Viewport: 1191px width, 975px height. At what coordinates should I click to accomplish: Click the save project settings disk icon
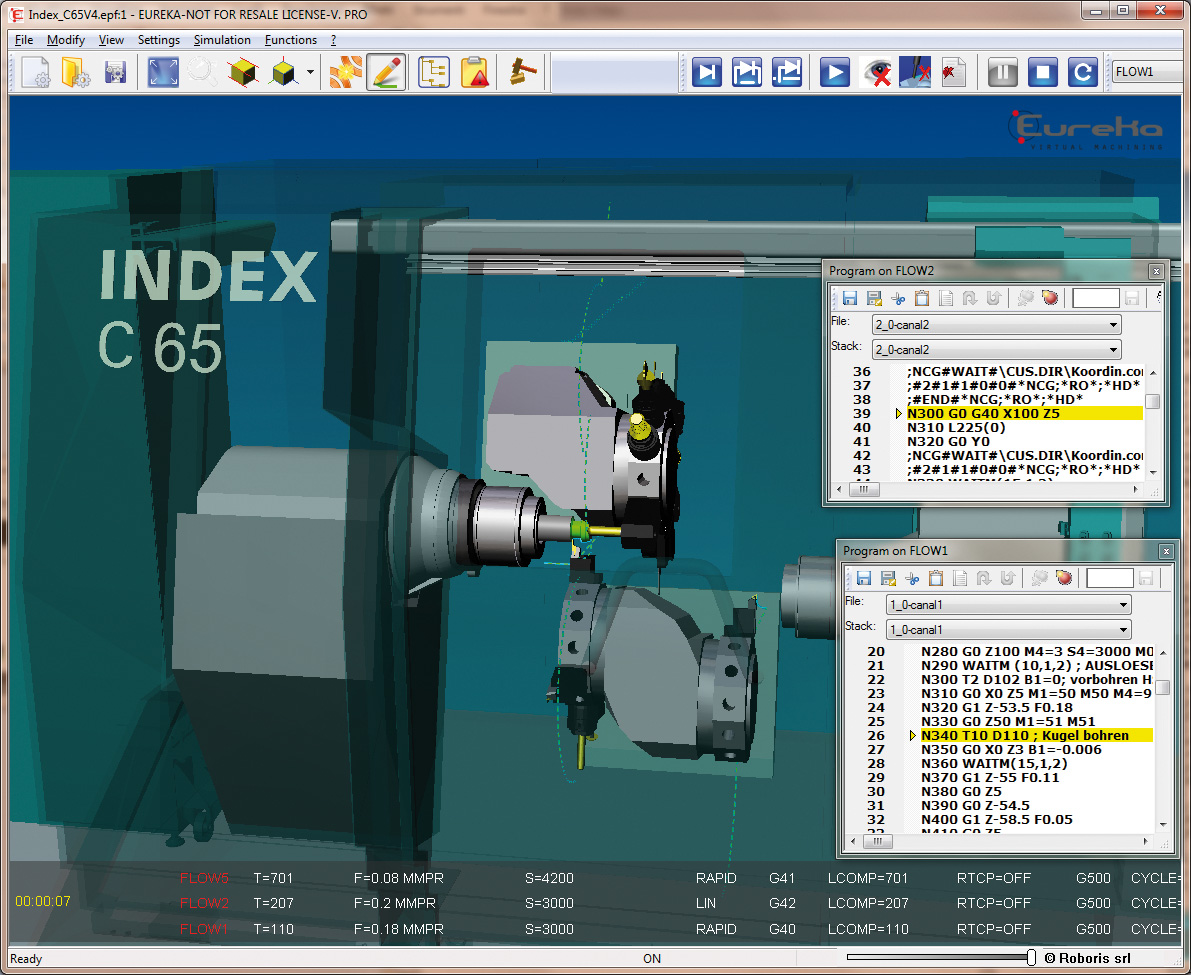115,73
